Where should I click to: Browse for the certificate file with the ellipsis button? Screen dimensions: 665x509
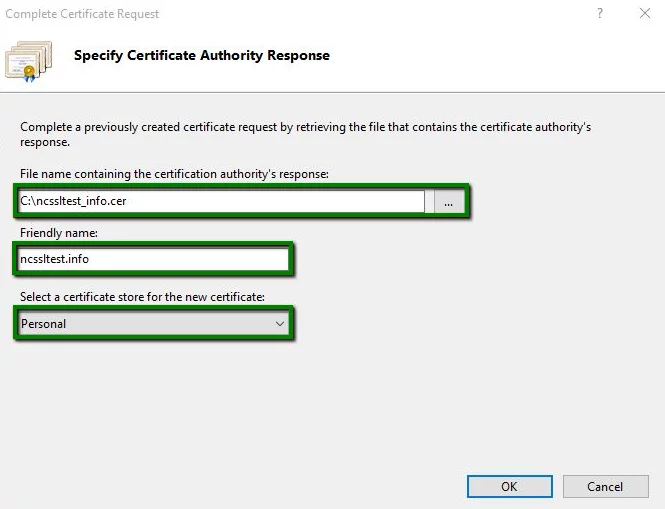click(449, 202)
